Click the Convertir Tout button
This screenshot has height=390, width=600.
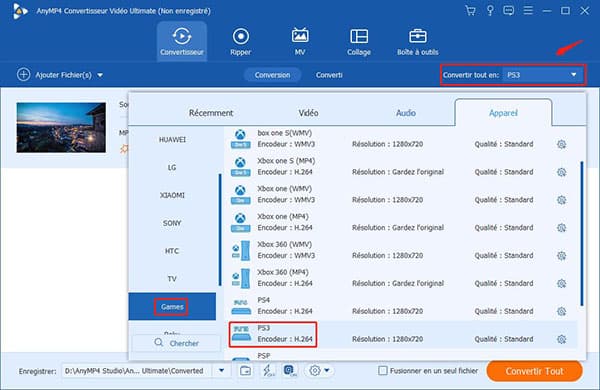click(534, 371)
